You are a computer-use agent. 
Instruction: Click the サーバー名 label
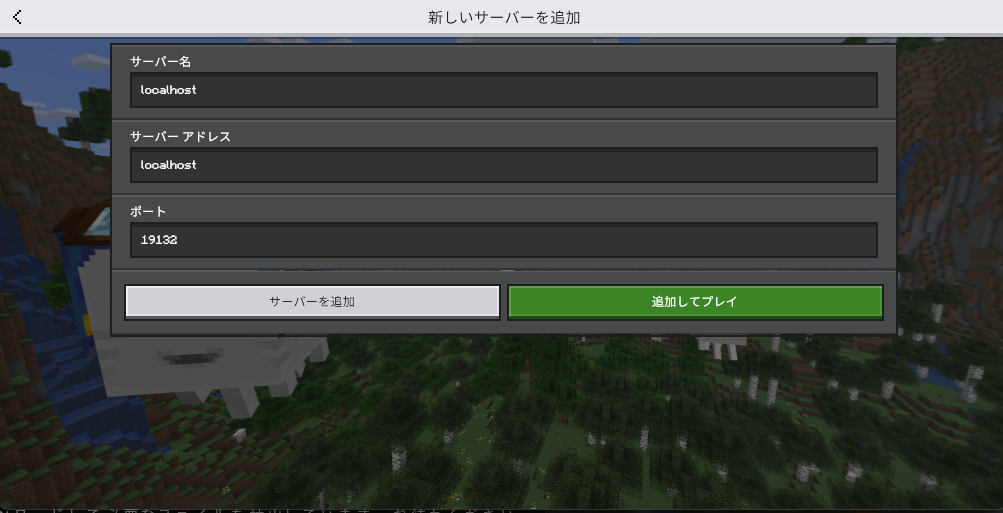pyautogui.click(x=161, y=62)
